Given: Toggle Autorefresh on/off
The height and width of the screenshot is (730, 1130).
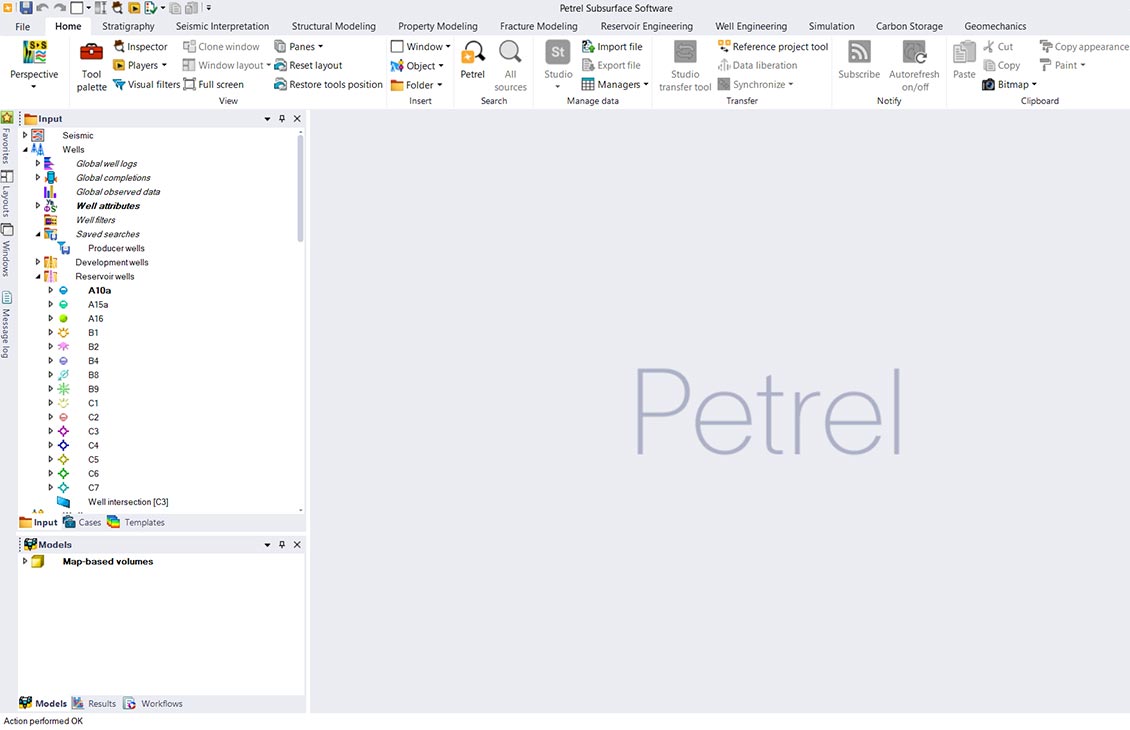Looking at the screenshot, I should tap(914, 64).
